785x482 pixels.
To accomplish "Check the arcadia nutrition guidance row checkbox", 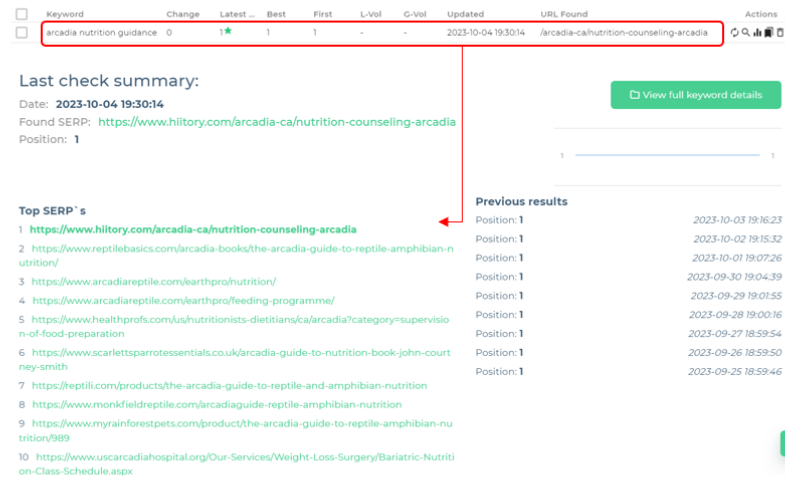I will pos(22,33).
